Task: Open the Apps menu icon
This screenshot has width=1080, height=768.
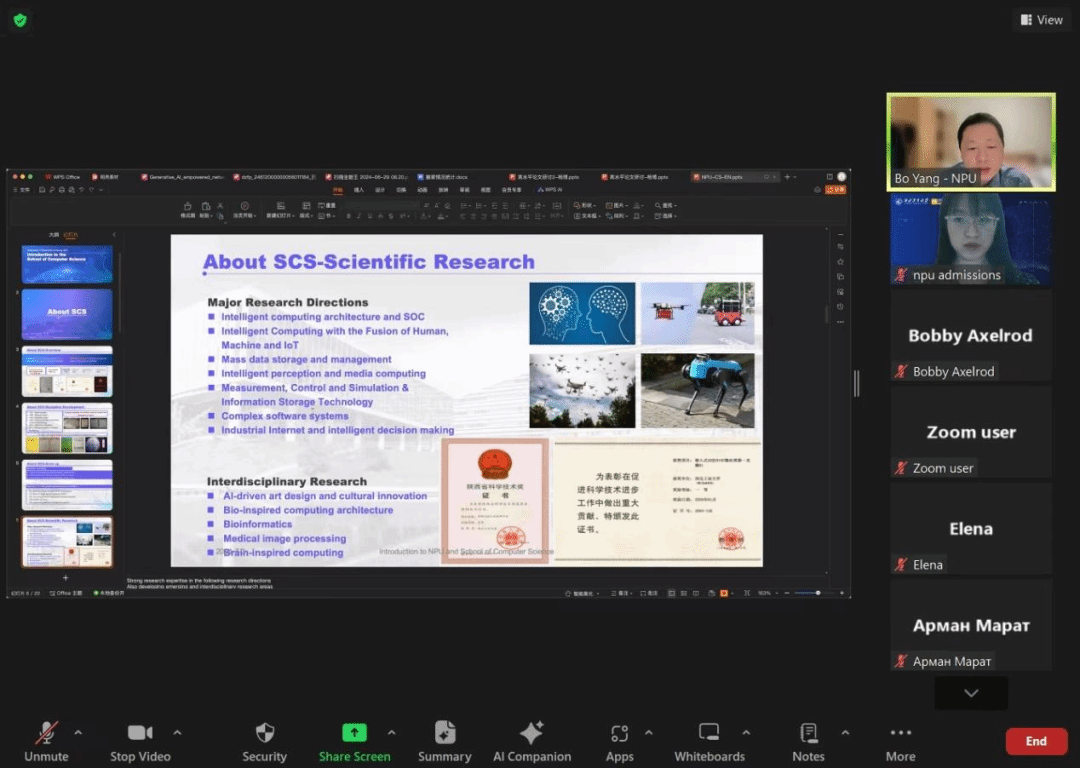Action: (x=619, y=733)
